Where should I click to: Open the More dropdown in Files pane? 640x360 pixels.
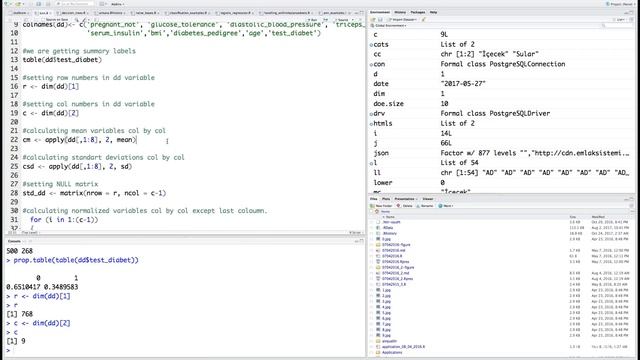click(445, 206)
